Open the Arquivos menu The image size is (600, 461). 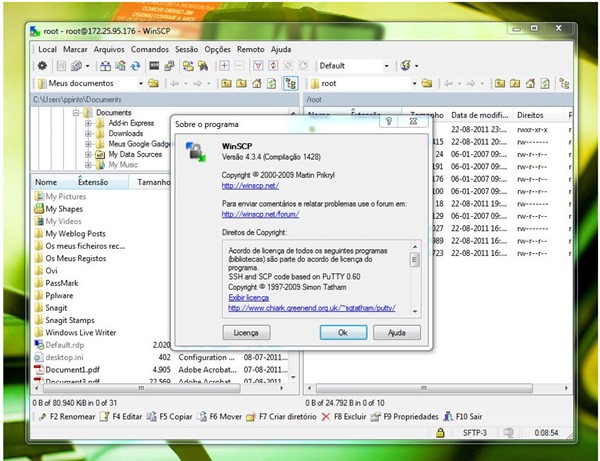(x=109, y=49)
